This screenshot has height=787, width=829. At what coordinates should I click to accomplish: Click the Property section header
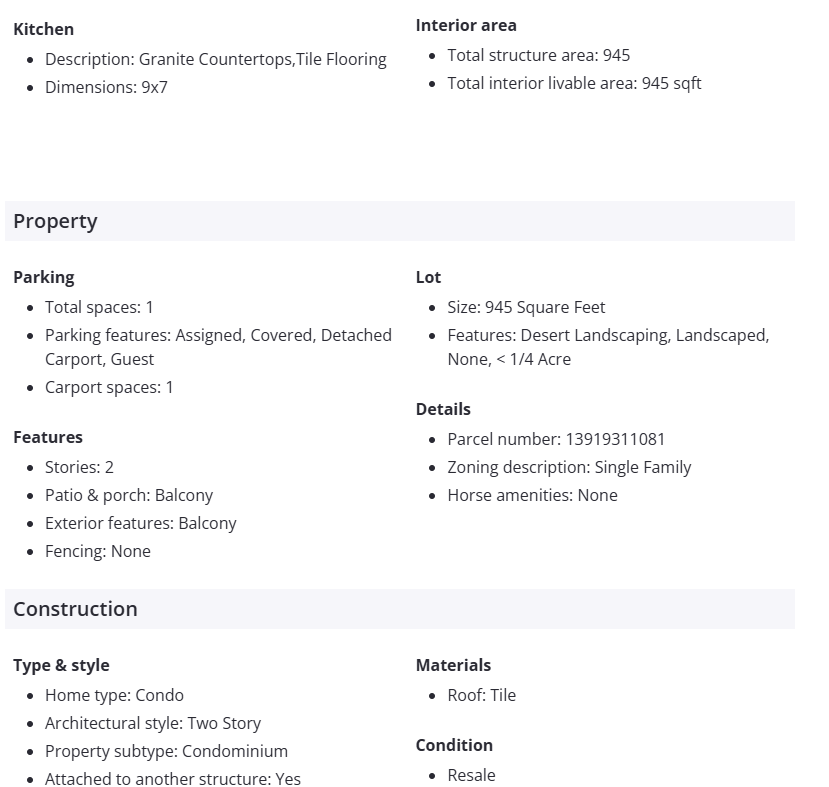(56, 221)
